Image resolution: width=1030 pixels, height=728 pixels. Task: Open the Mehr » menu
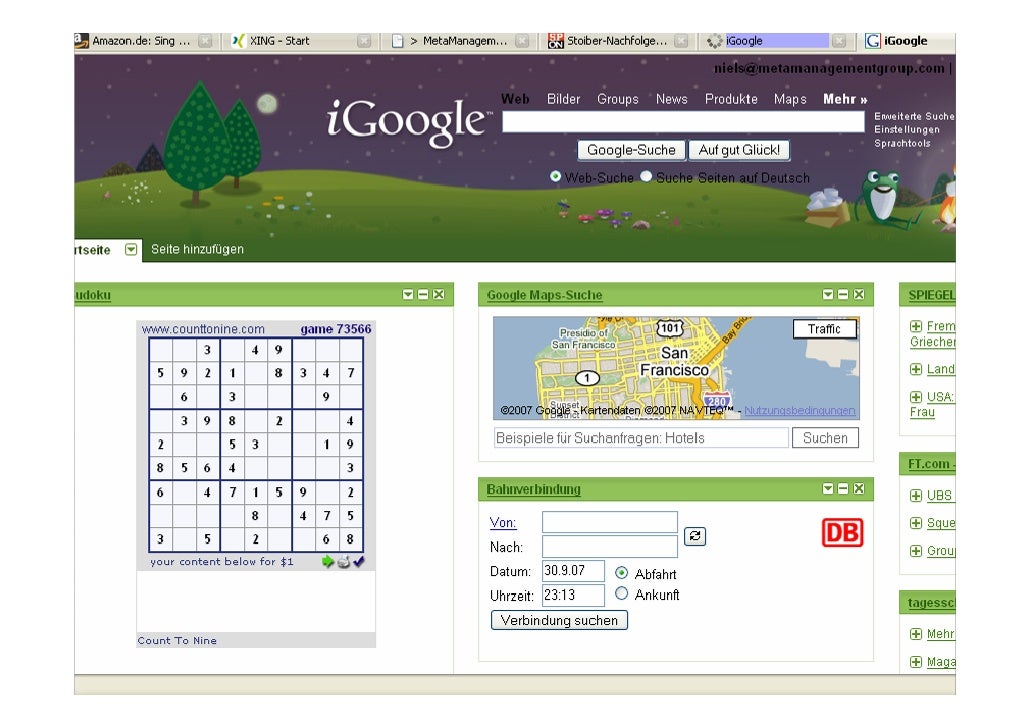(845, 99)
